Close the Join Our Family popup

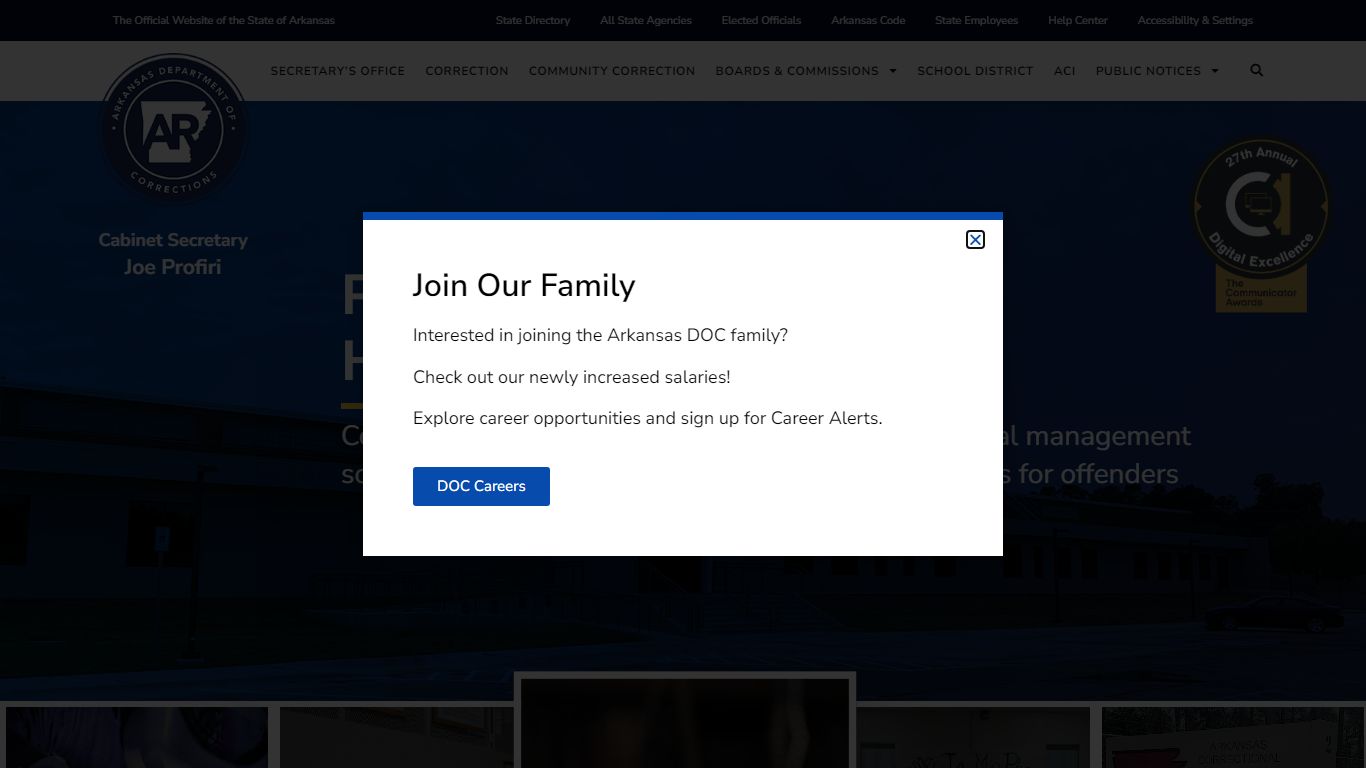tap(975, 239)
